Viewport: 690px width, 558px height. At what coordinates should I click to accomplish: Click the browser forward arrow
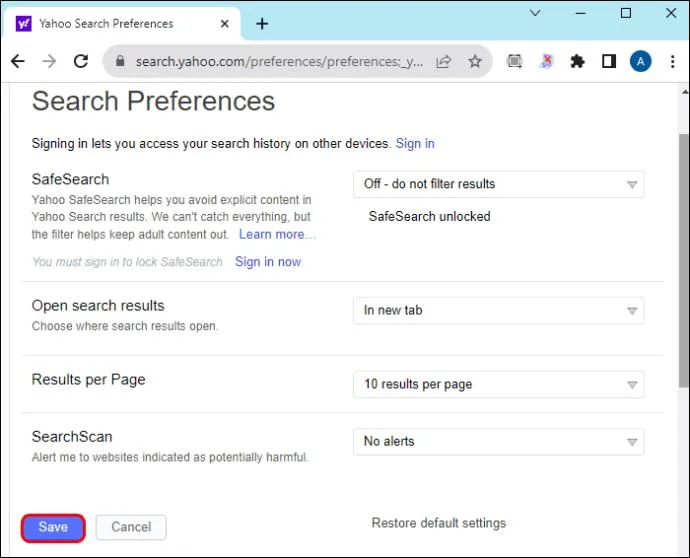point(49,61)
